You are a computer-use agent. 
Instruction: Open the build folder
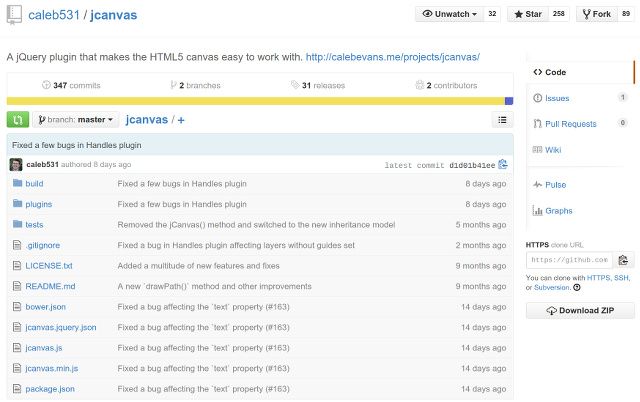coord(34,184)
